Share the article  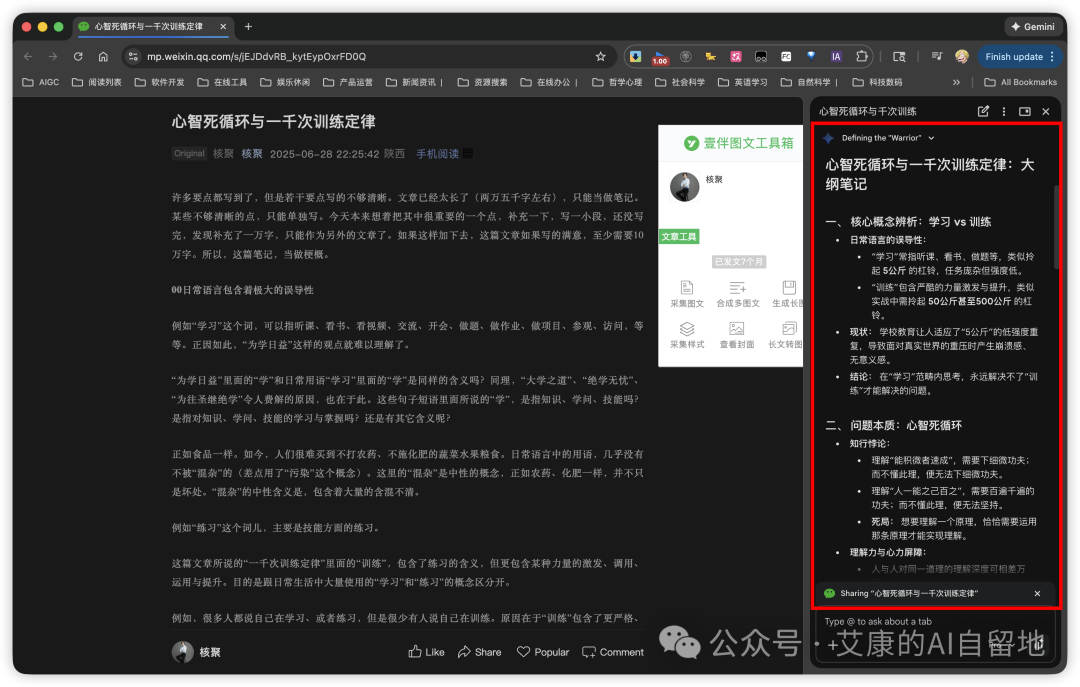pos(479,652)
